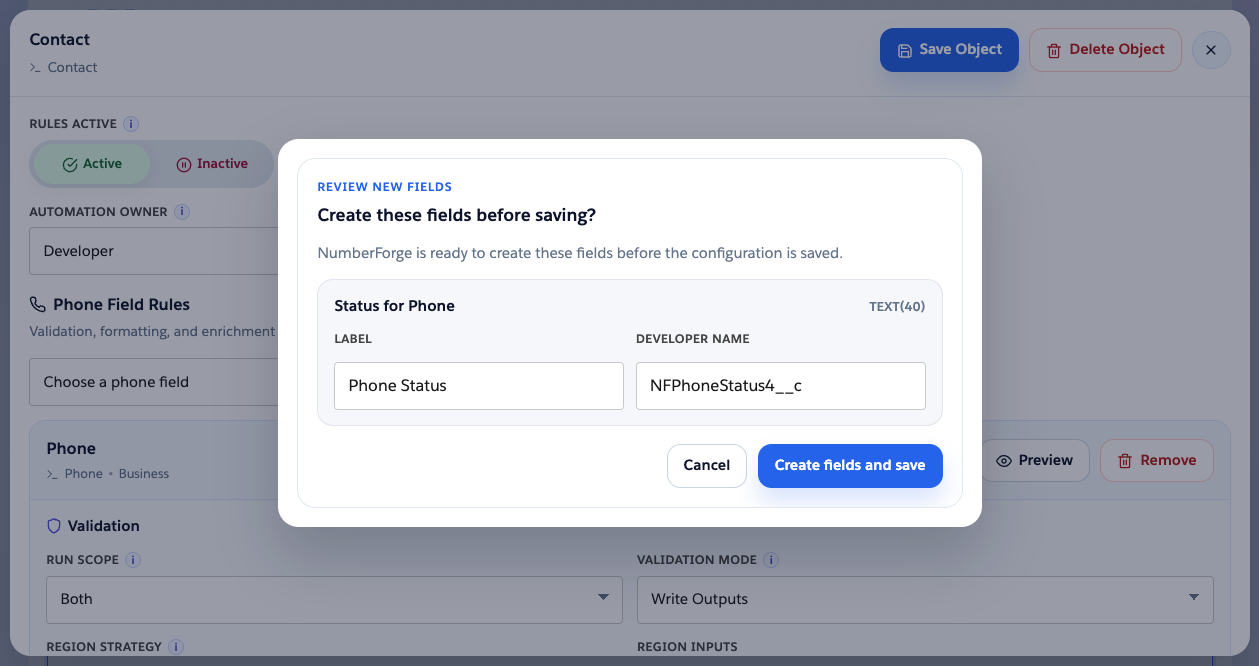Viewport: 1259px width, 666px height.
Task: Edit the NFPhoneStatus4__c developer name field
Action: 781,386
